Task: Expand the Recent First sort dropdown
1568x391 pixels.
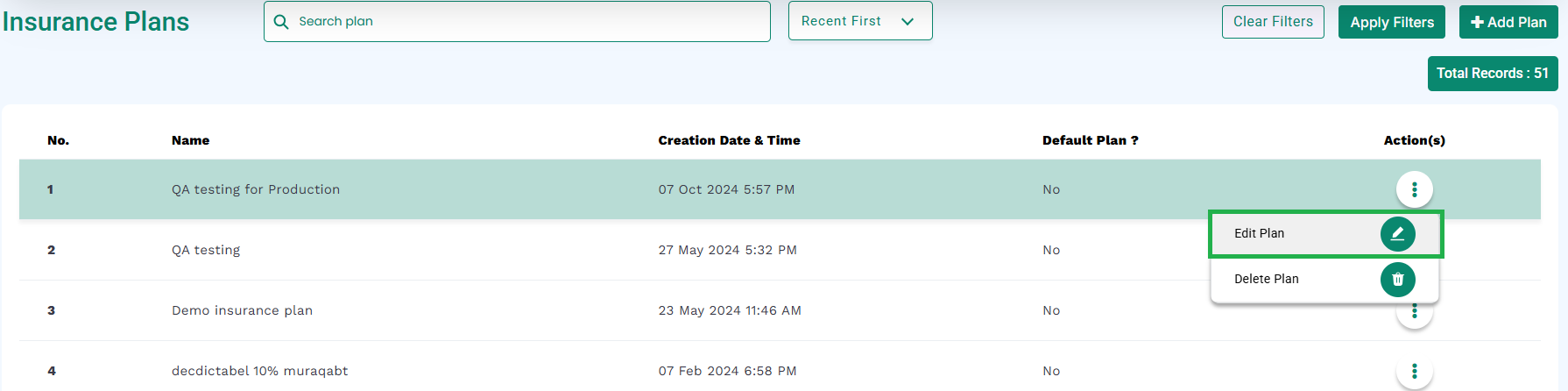Action: click(860, 21)
